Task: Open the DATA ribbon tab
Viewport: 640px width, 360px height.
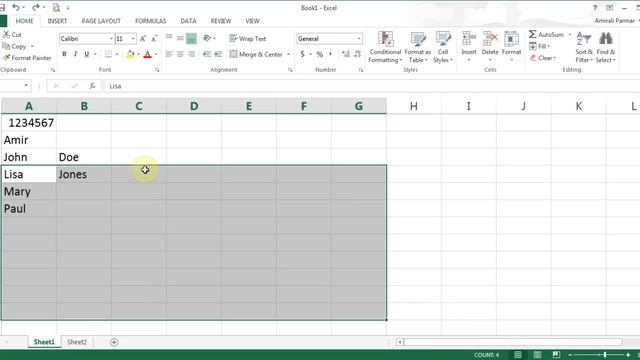Action: pyautogui.click(x=188, y=21)
